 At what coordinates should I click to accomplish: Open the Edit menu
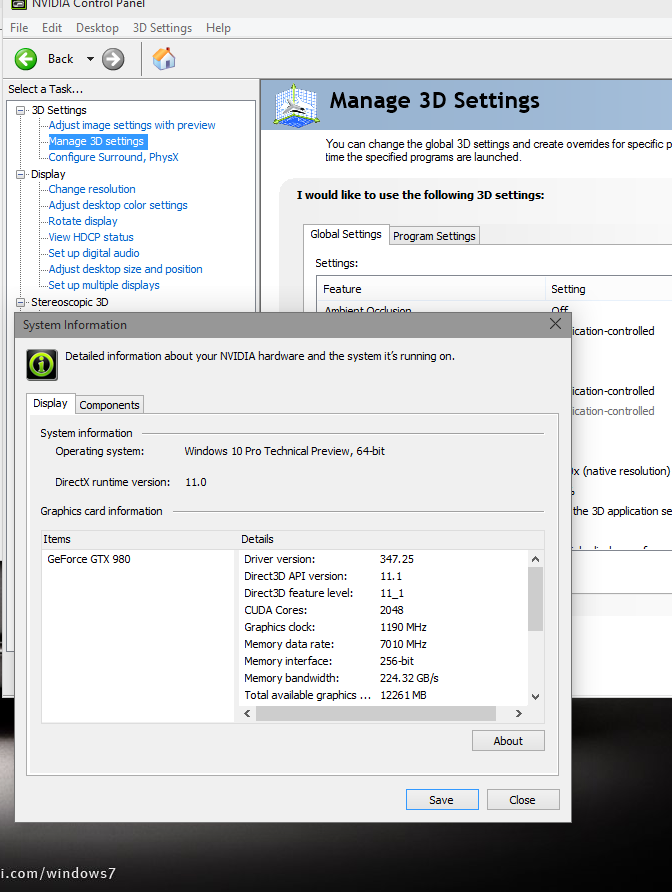pyautogui.click(x=52, y=28)
